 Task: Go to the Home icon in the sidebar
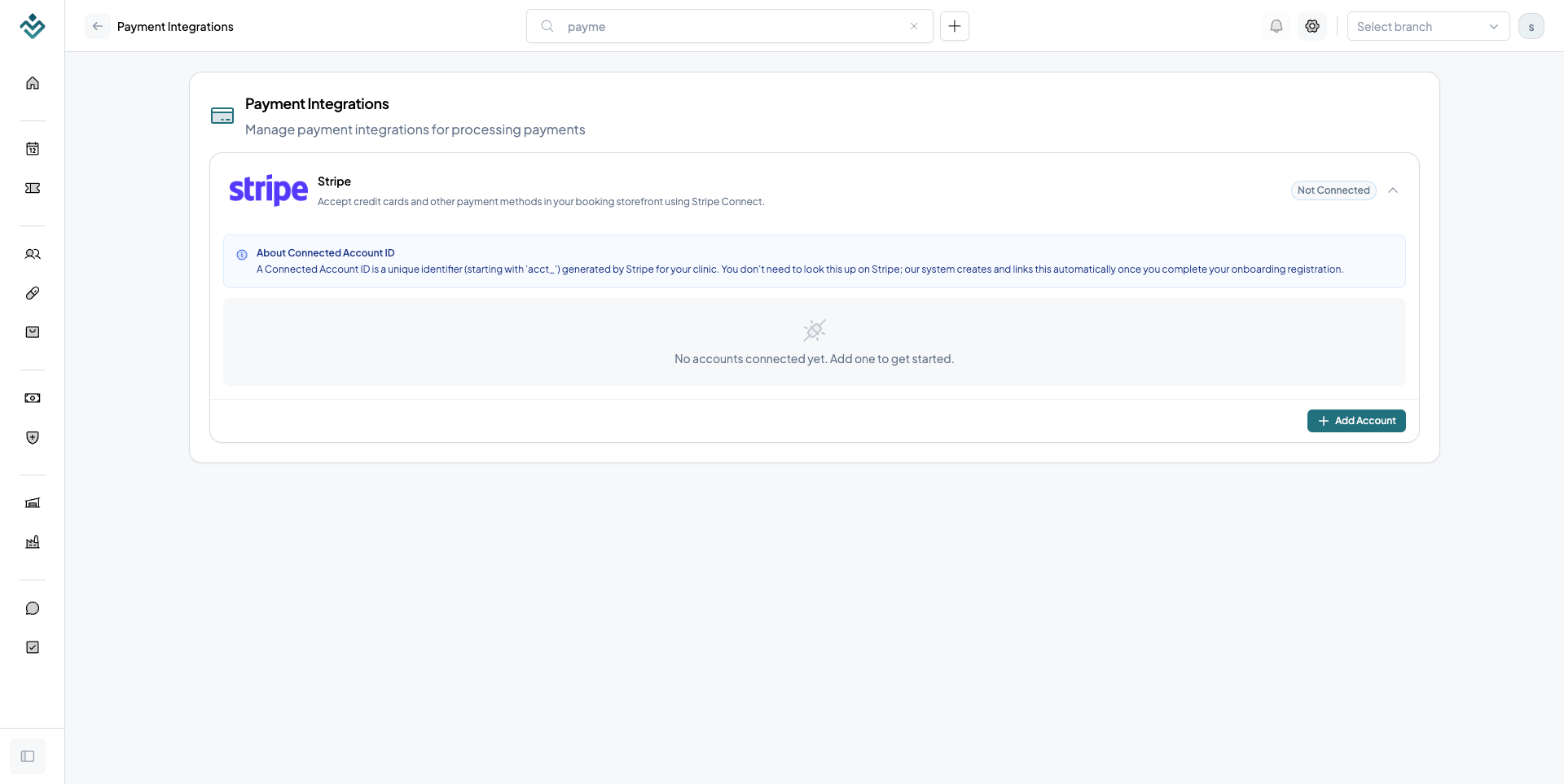click(33, 83)
